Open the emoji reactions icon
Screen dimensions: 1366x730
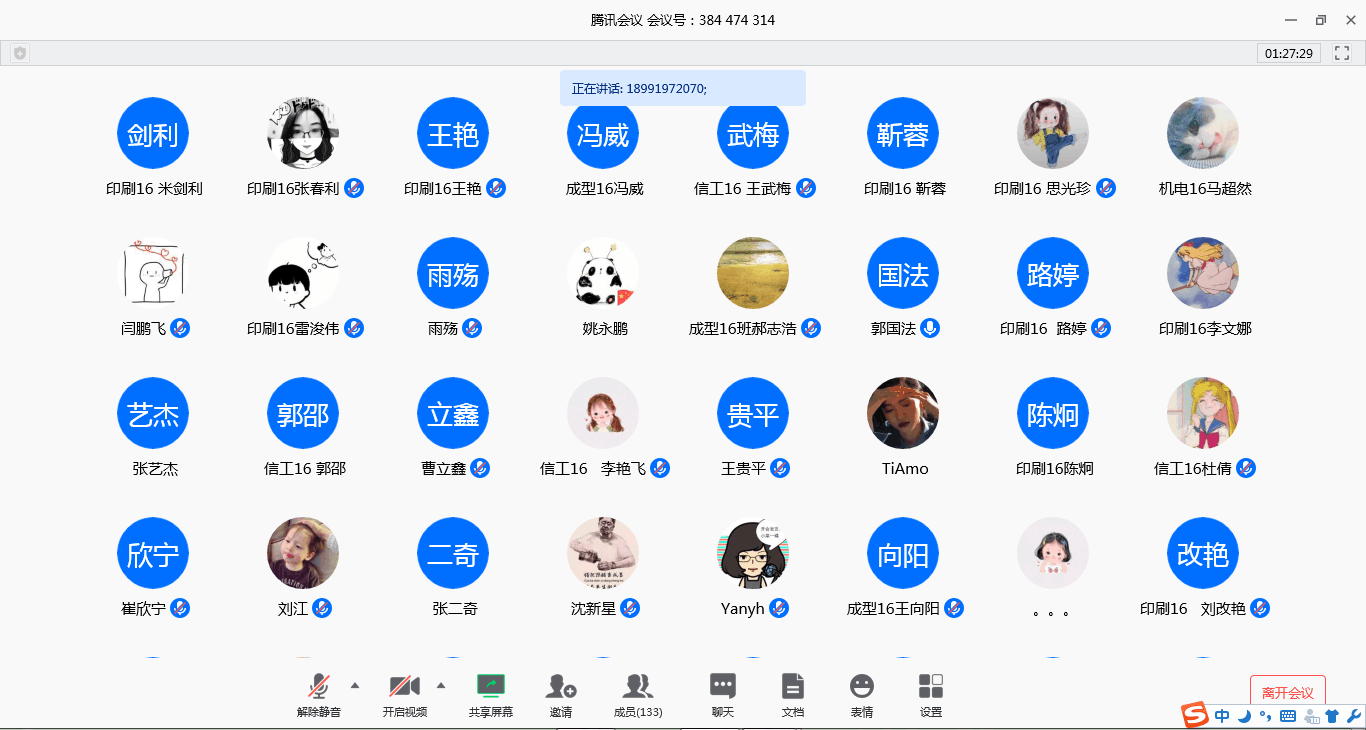[861, 687]
